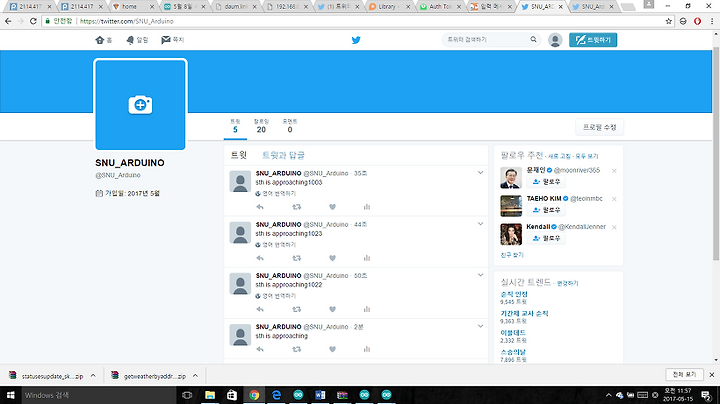This screenshot has height=404, width=720.
Task: Click the blue Tweet compose button
Action: [593, 40]
